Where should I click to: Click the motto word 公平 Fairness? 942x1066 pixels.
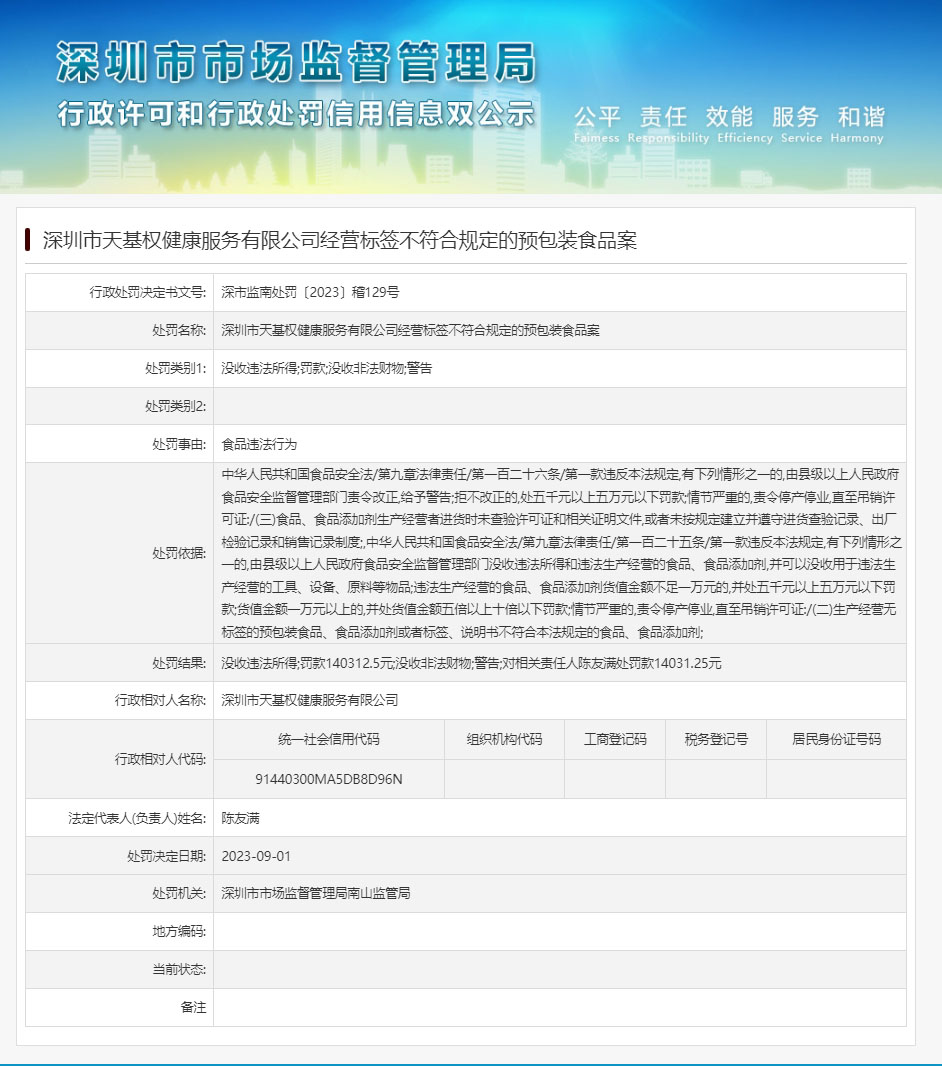point(597,124)
